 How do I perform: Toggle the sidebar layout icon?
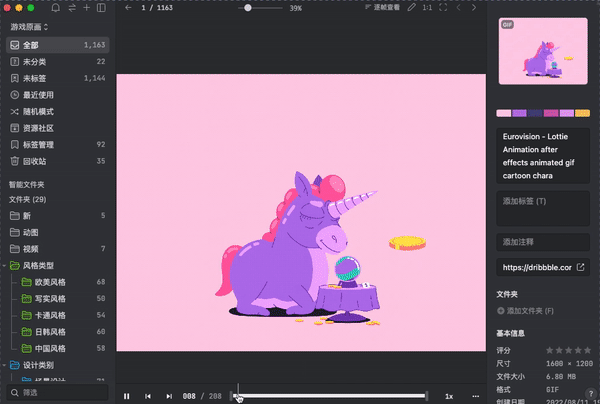tap(101, 8)
